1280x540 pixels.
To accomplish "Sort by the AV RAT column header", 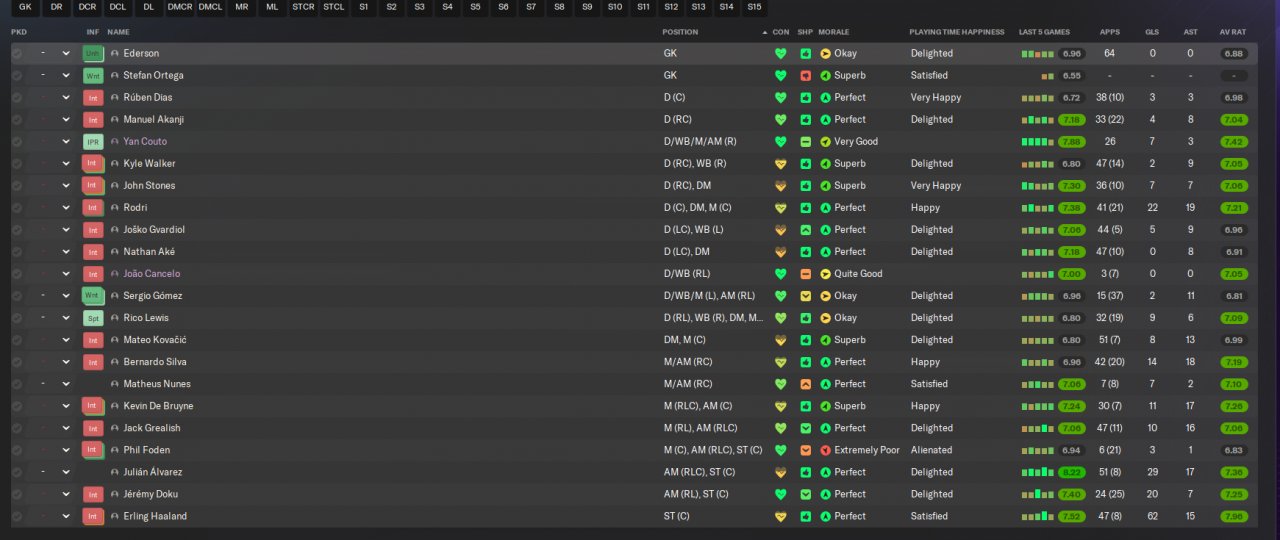I will (x=1233, y=32).
